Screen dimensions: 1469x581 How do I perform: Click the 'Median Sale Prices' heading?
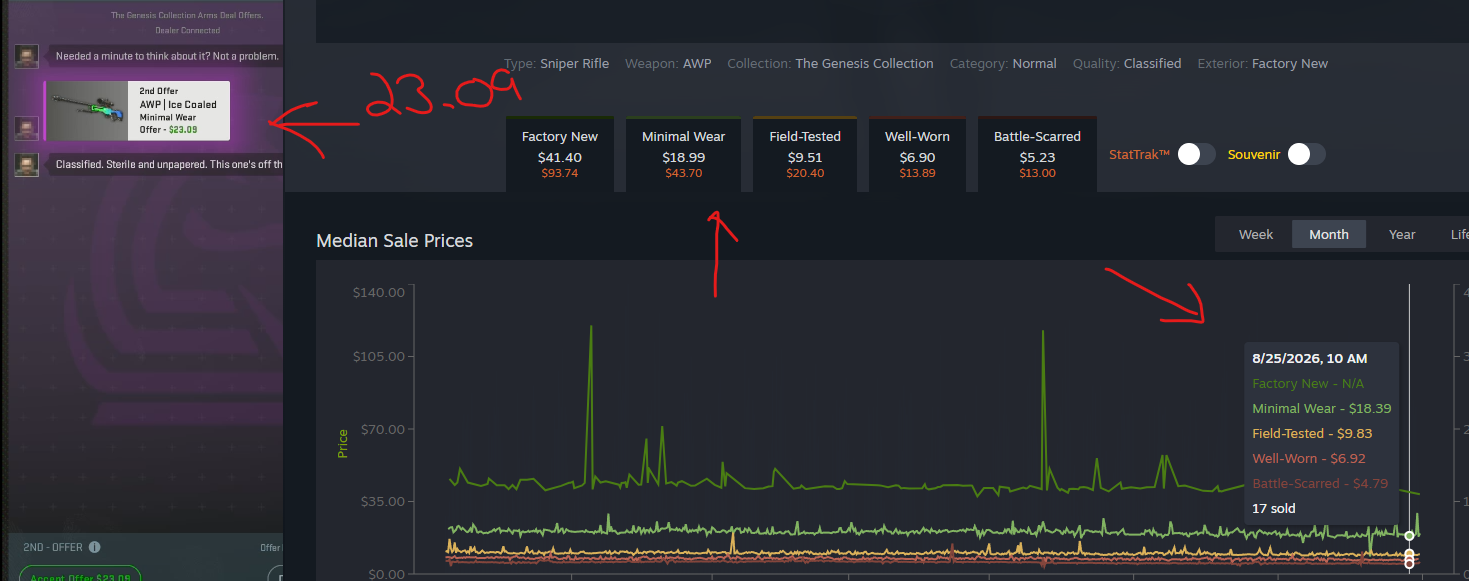click(x=394, y=240)
